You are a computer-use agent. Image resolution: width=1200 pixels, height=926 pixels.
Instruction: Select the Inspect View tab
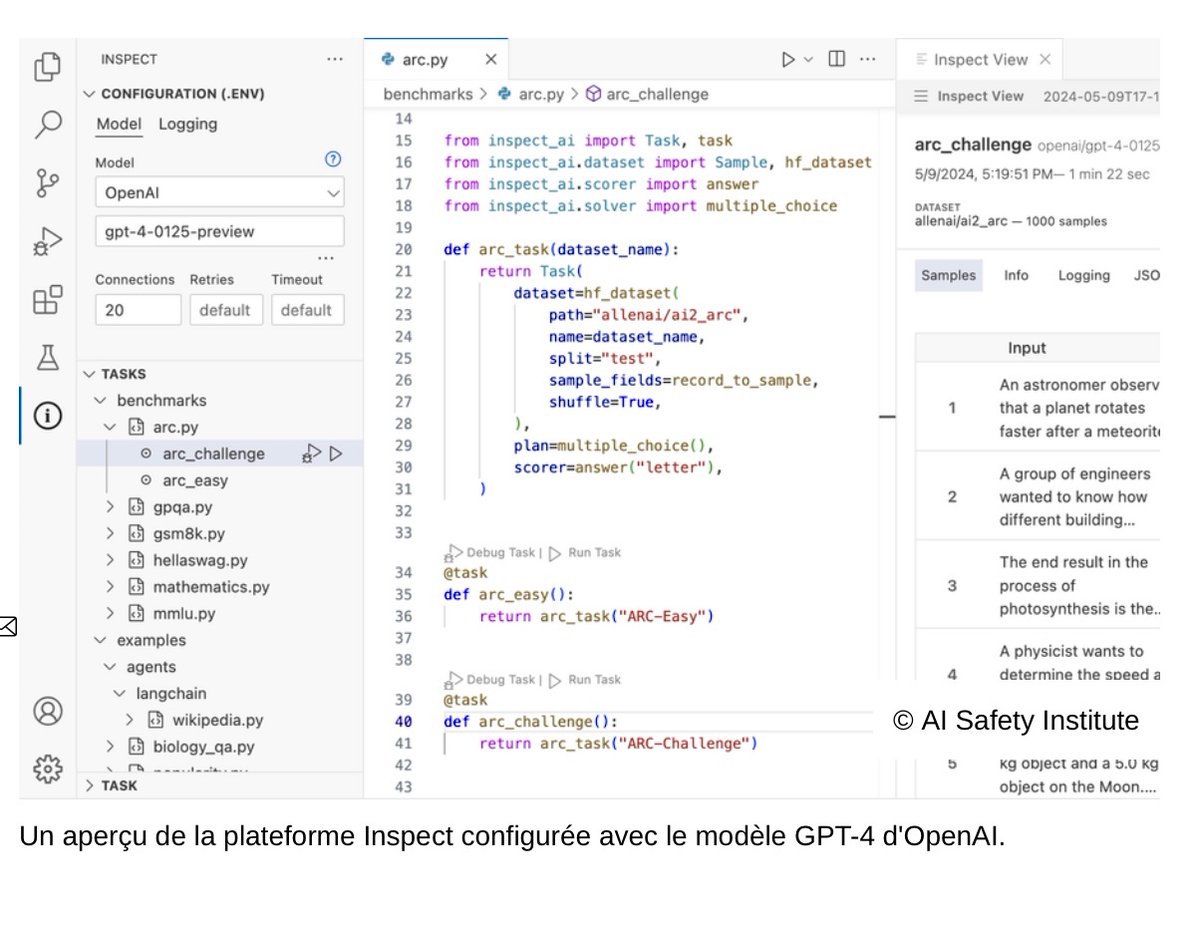(980, 60)
